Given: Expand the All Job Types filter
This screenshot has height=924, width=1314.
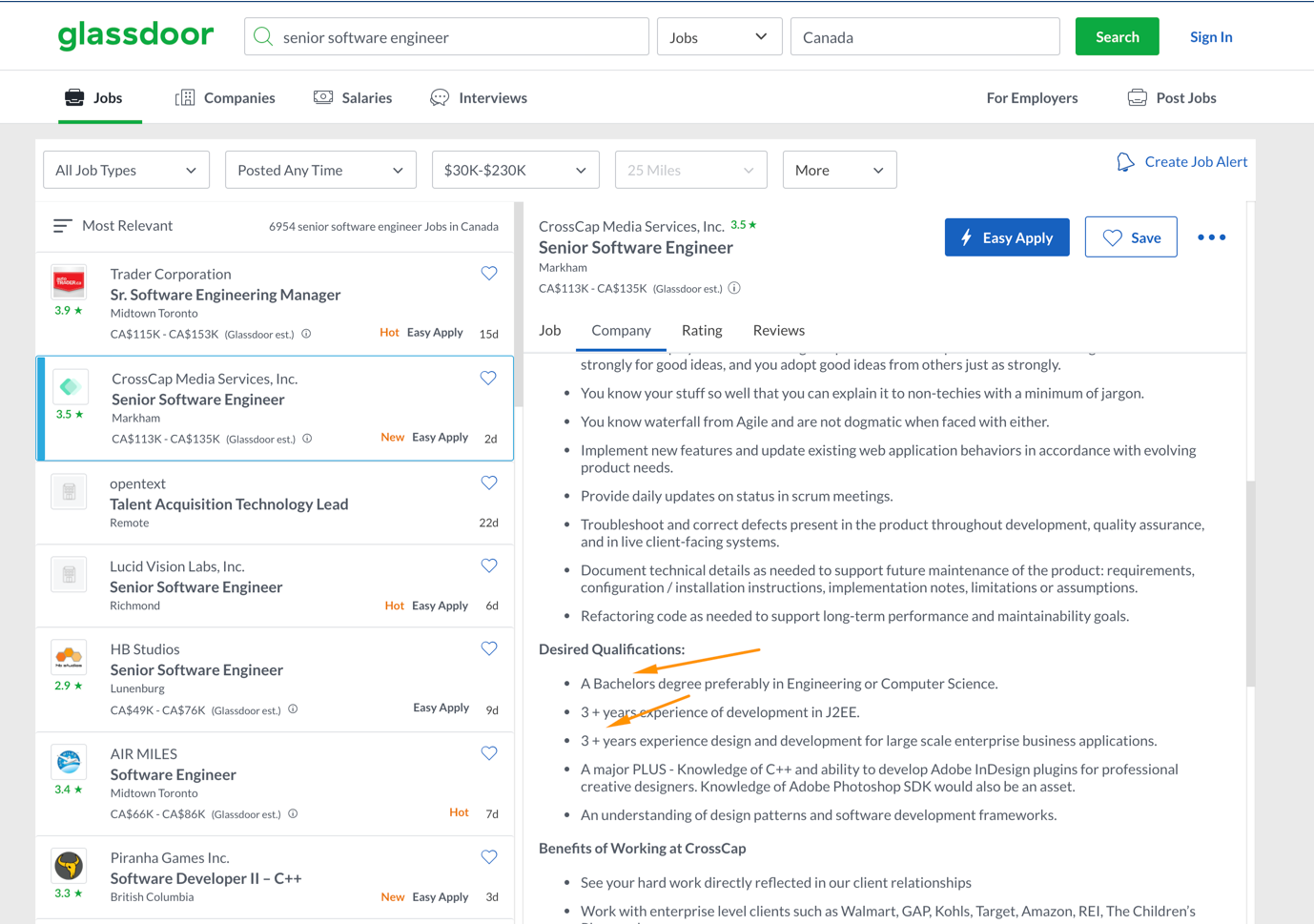Looking at the screenshot, I should (126, 170).
